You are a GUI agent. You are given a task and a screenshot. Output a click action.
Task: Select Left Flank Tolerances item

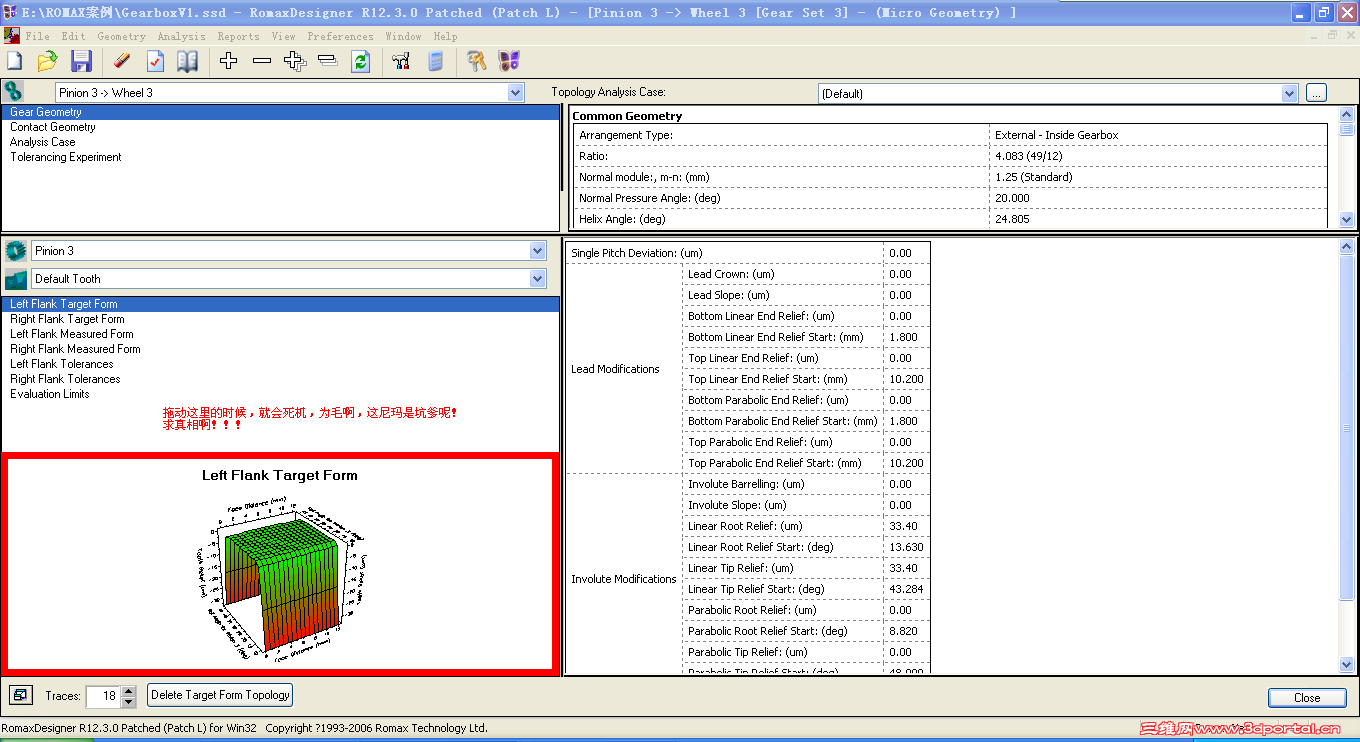[281, 364]
